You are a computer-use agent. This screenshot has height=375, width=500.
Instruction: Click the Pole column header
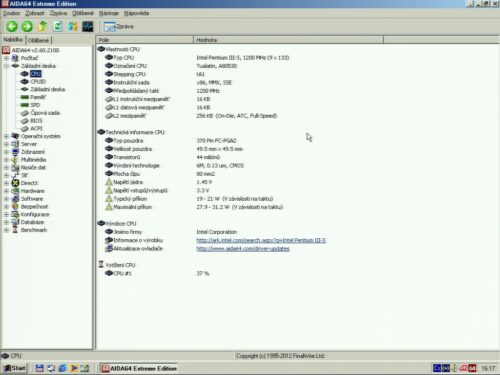pyautogui.click(x=145, y=40)
